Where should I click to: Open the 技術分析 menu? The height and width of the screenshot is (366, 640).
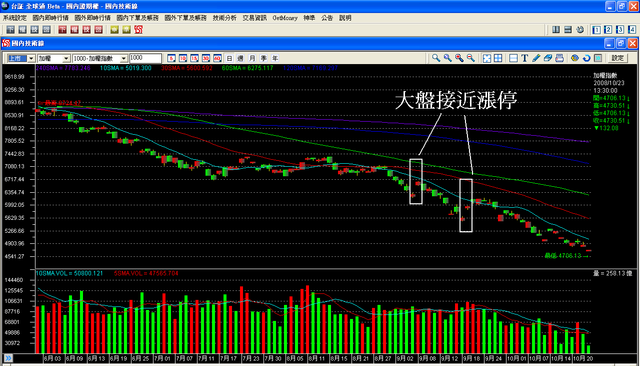pyautogui.click(x=224, y=18)
